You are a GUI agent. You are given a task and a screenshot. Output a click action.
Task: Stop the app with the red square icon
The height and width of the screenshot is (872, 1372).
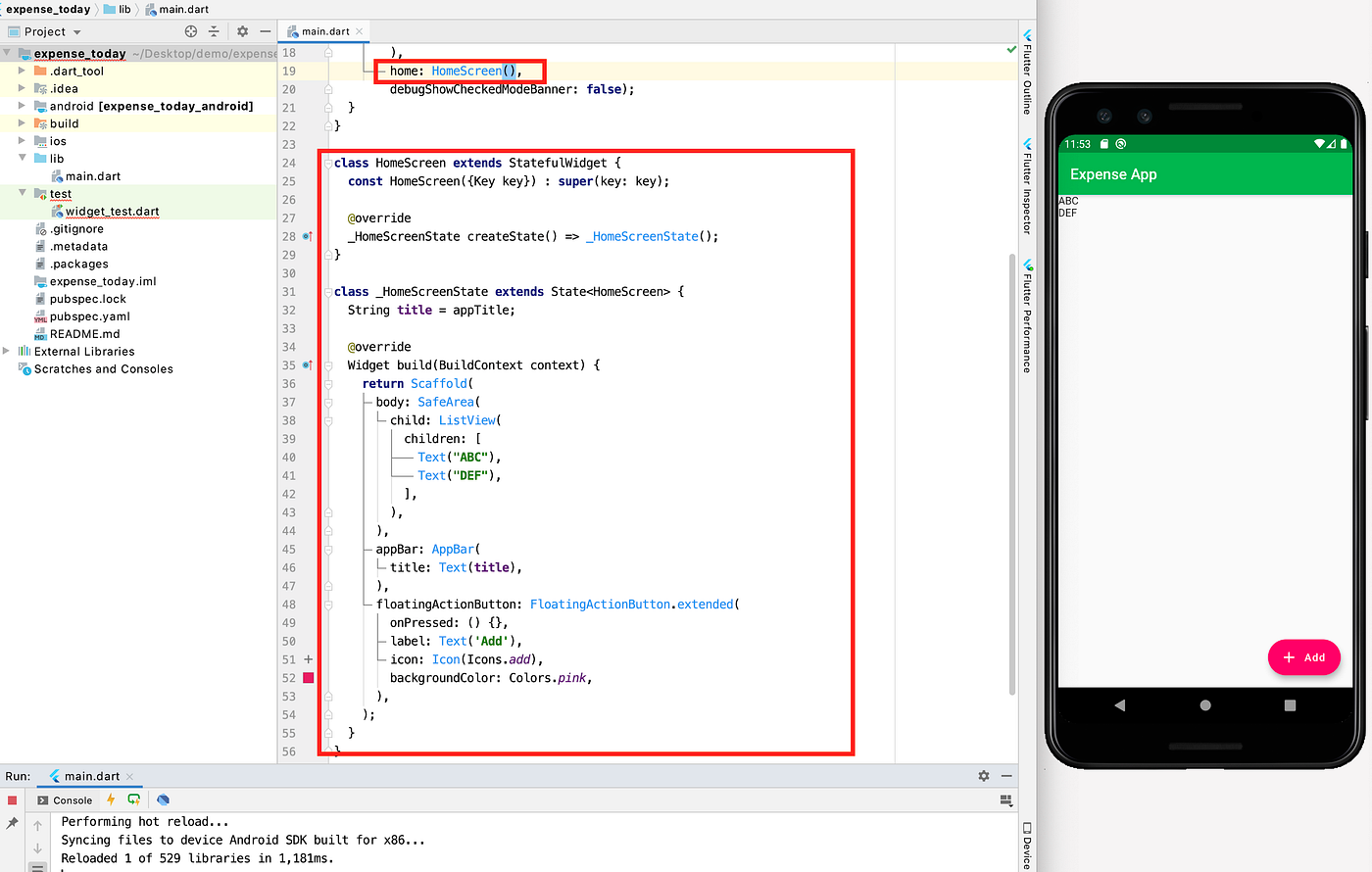(12, 800)
